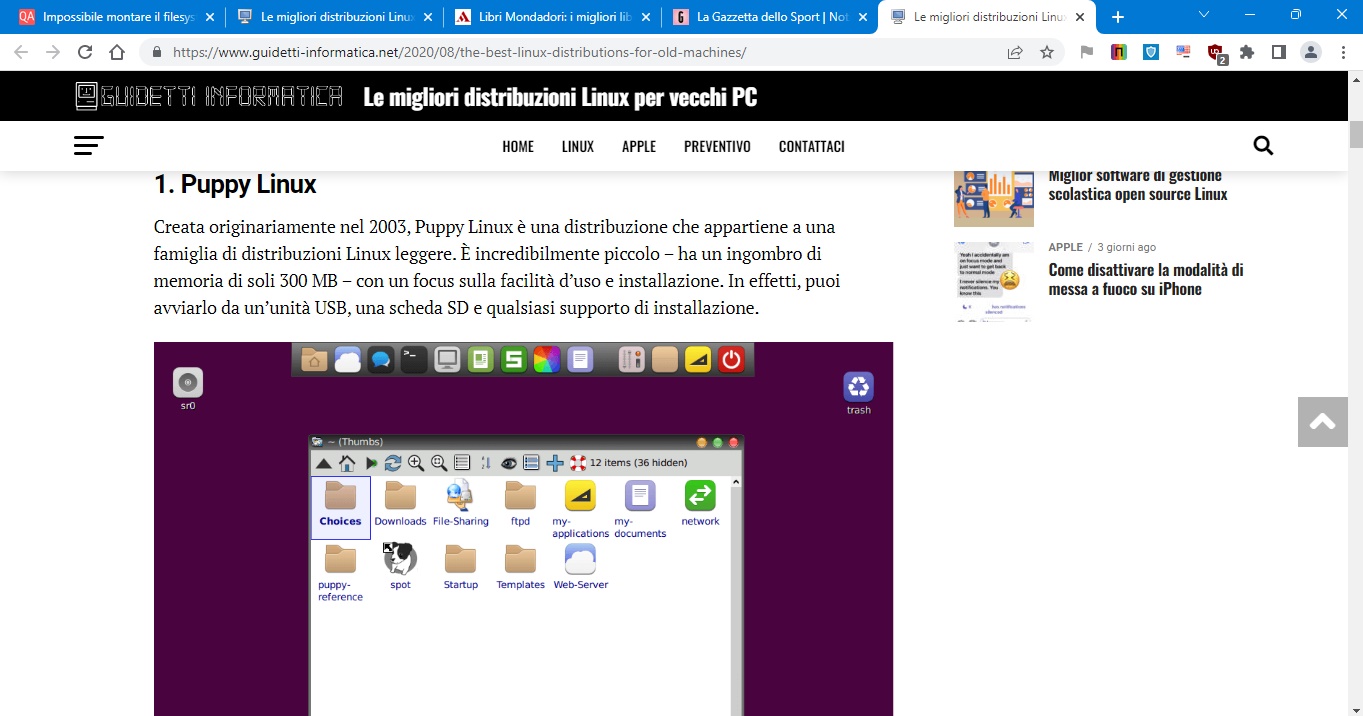Open the Extensions puzzle menu
The height and width of the screenshot is (716, 1363).
coord(1247,53)
